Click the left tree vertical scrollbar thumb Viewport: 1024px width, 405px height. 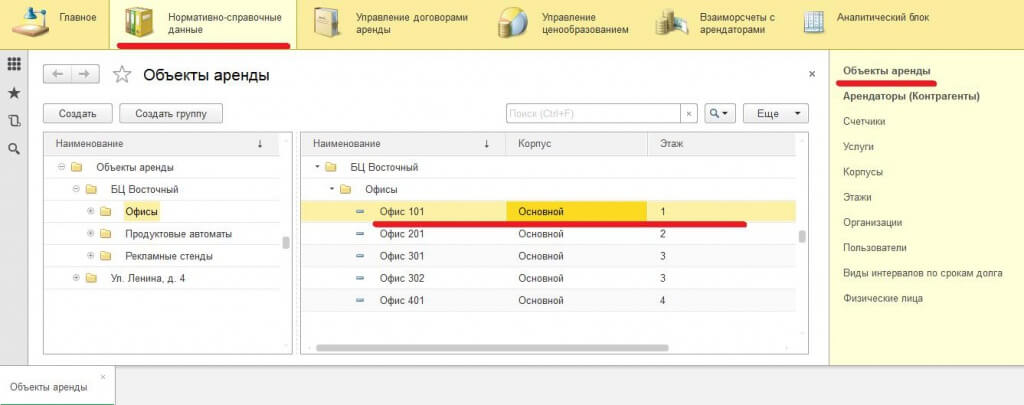coord(285,242)
